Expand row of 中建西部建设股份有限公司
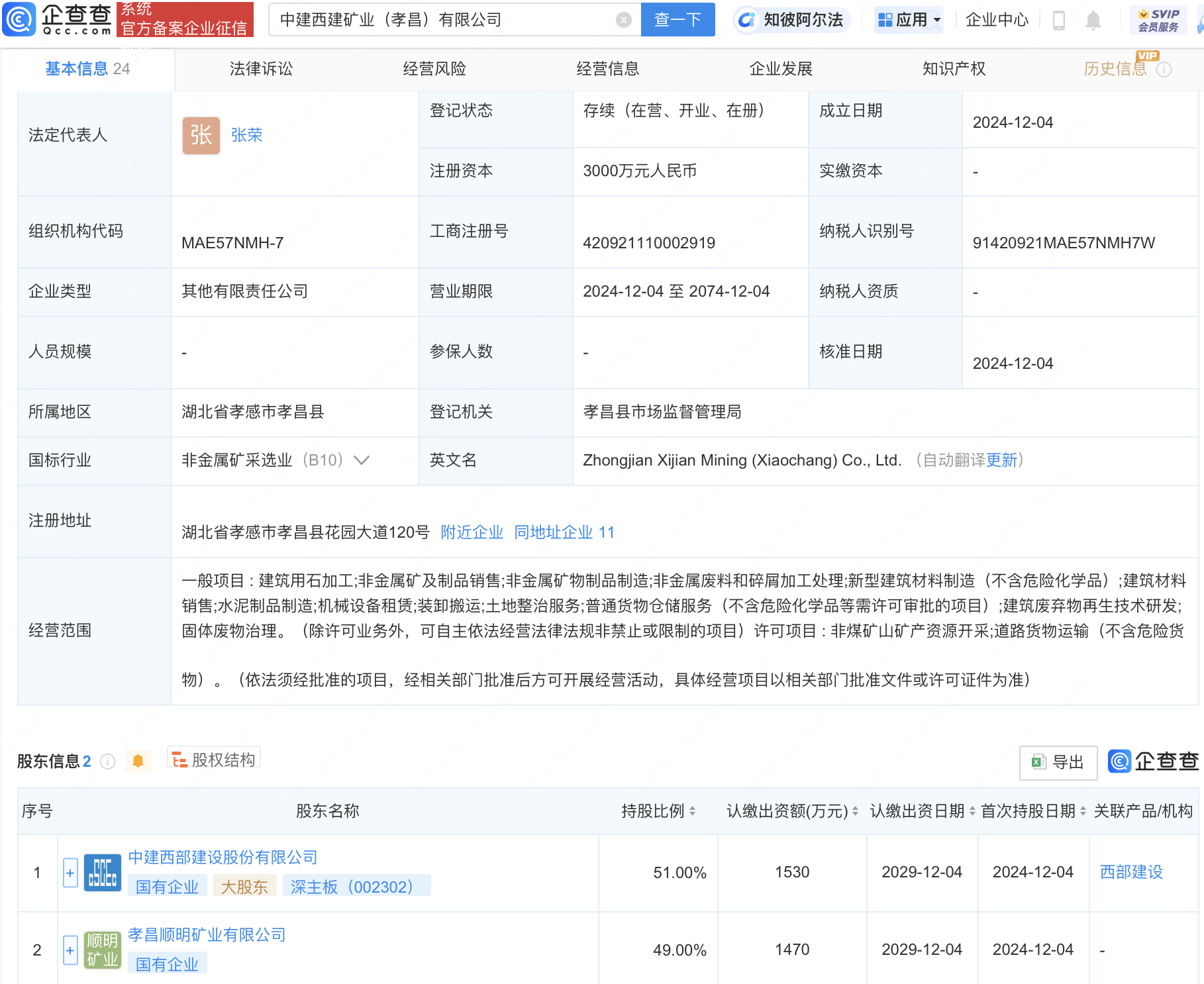 click(70, 873)
